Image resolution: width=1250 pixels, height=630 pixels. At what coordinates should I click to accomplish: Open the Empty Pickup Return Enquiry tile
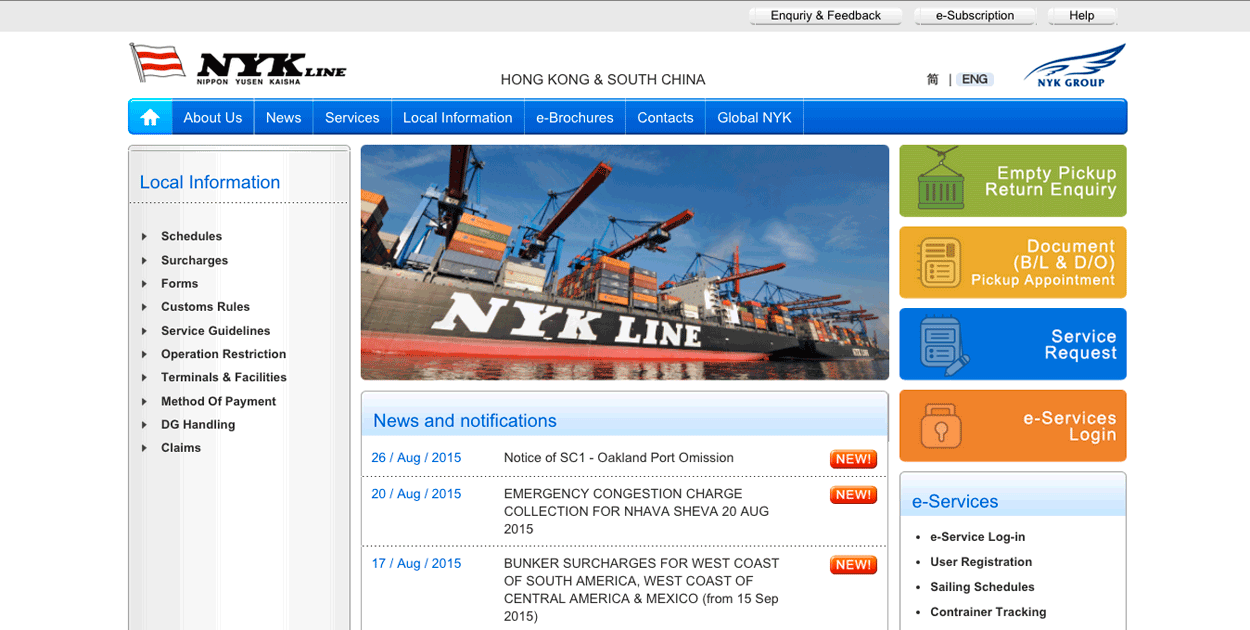pos(1013,181)
